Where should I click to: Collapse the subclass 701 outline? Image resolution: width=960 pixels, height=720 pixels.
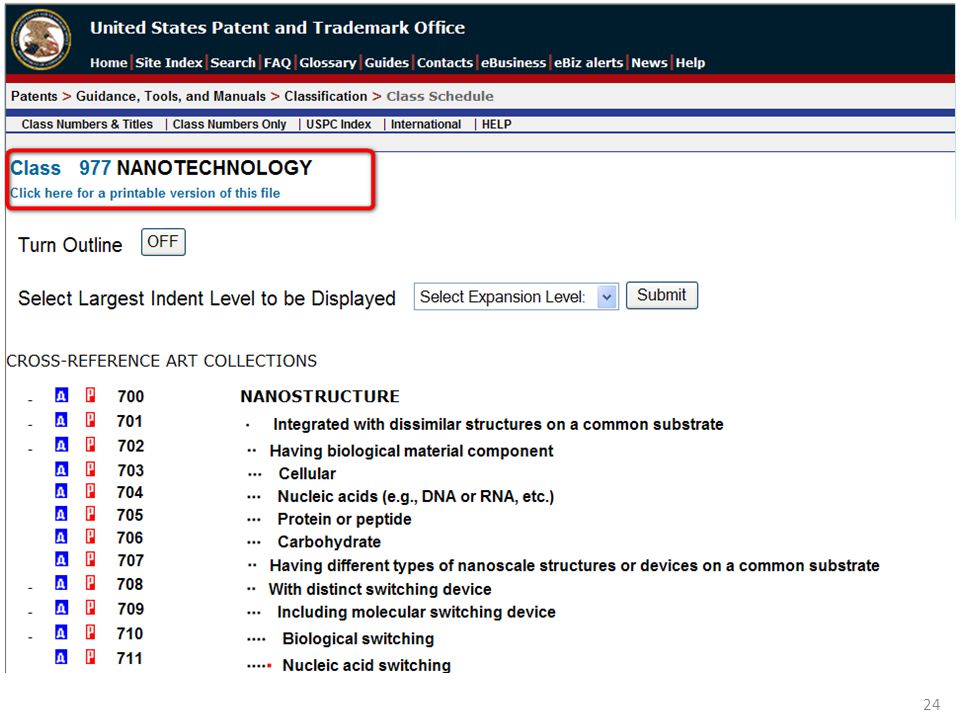click(30, 425)
